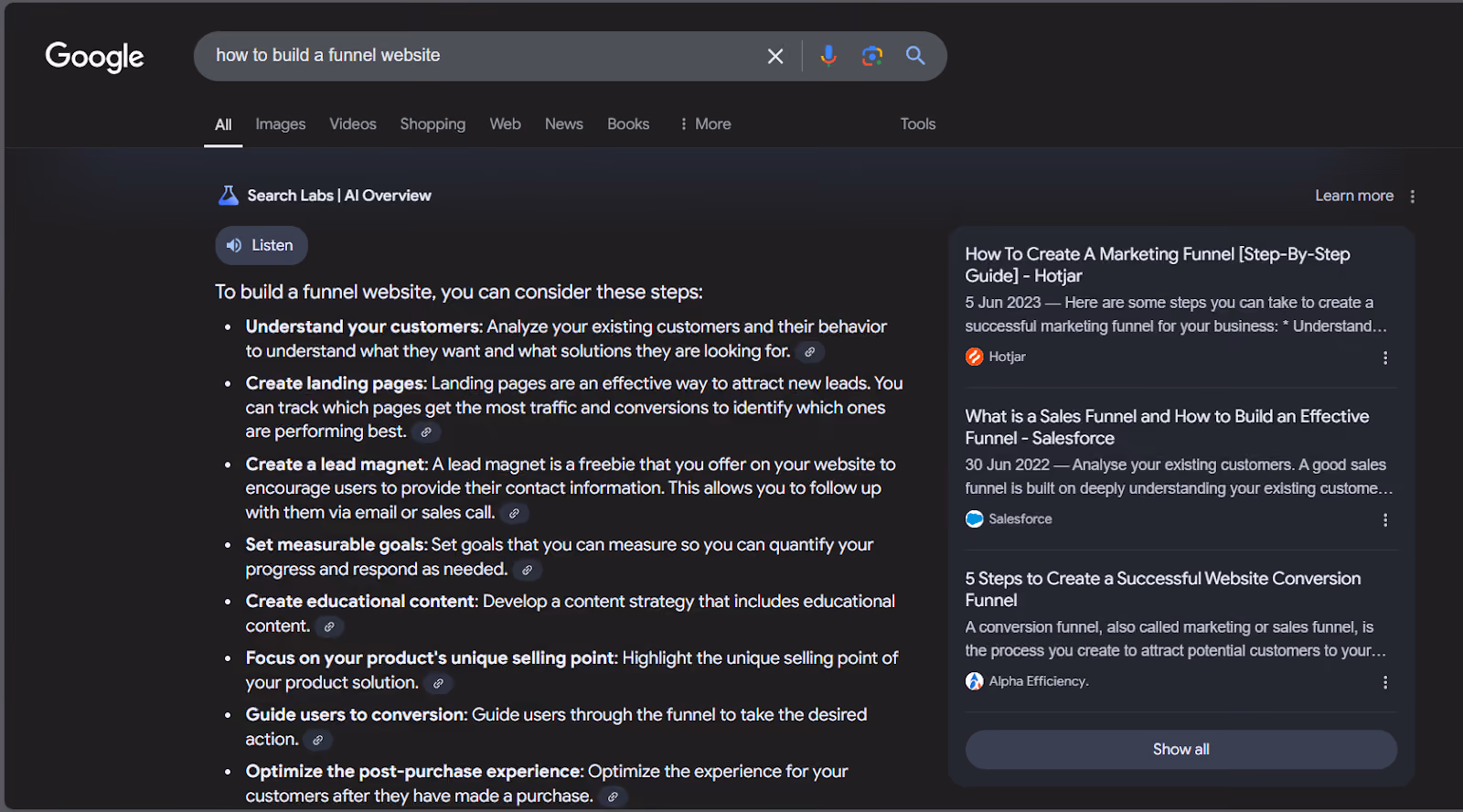
Task: Click the Google logo
Action: 94,57
